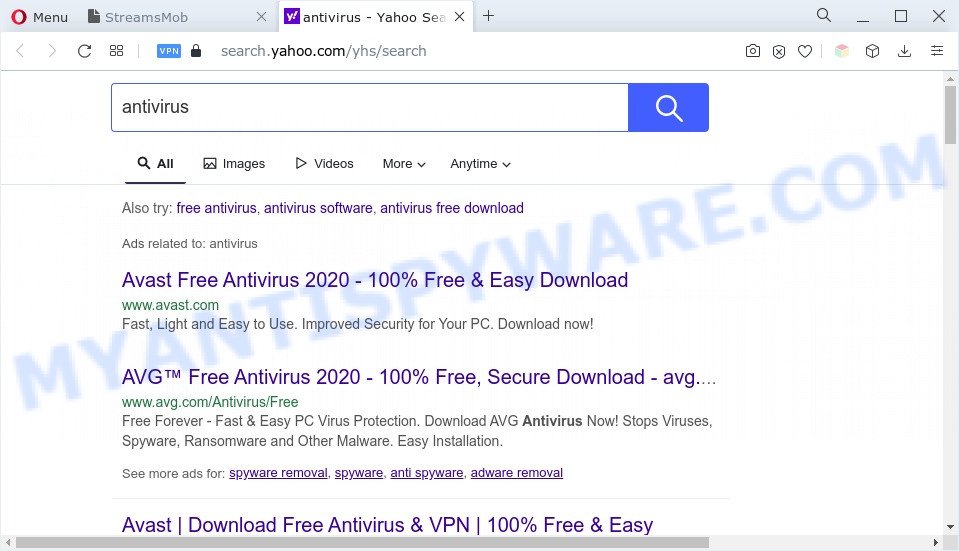Screen dimensions: 959x551
Task: Open 'spyware' ads link
Action: [359, 473]
